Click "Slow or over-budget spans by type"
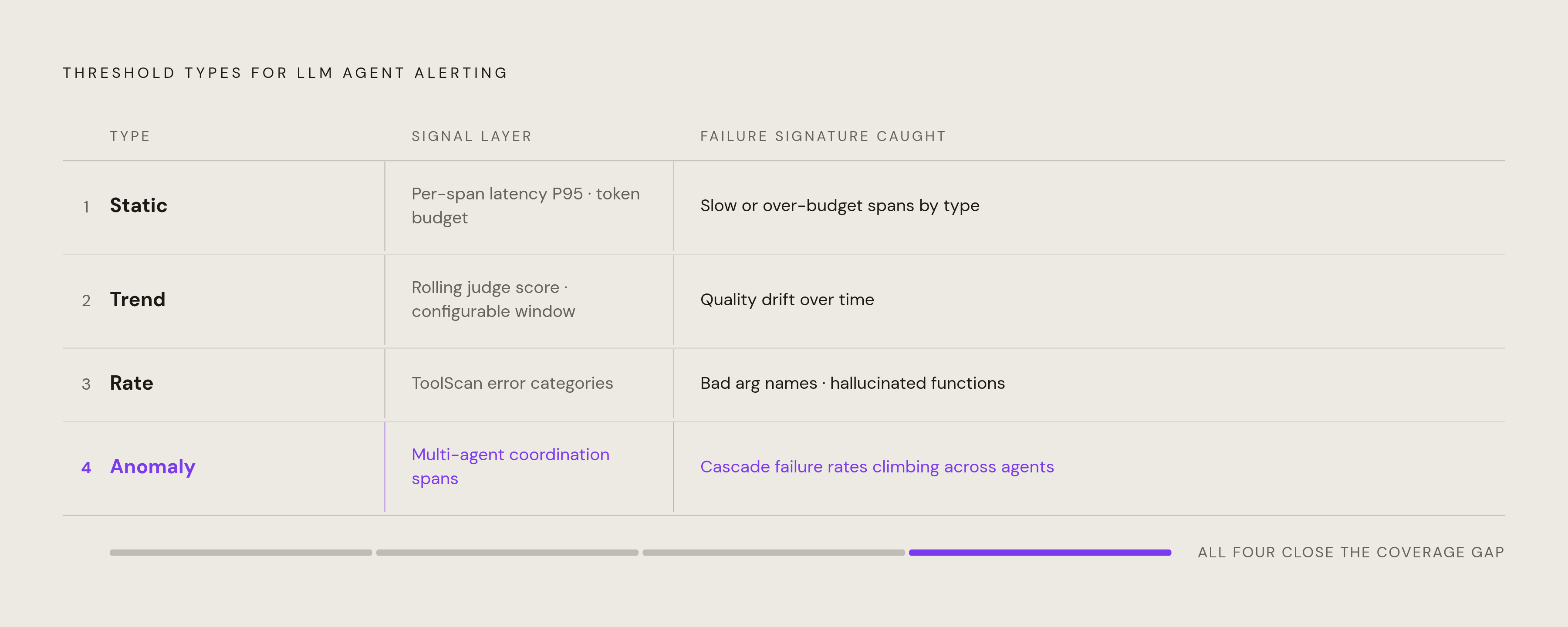Screen dimensions: 1568x627 point(839,206)
